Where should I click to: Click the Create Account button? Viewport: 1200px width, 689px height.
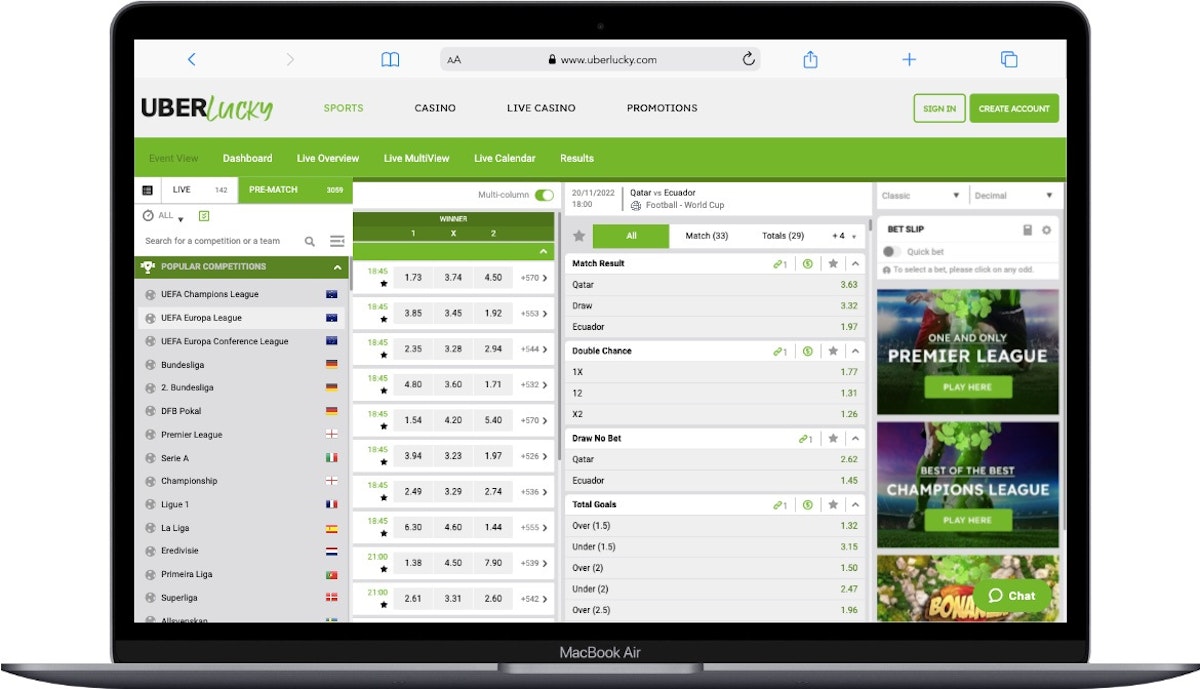(1014, 108)
